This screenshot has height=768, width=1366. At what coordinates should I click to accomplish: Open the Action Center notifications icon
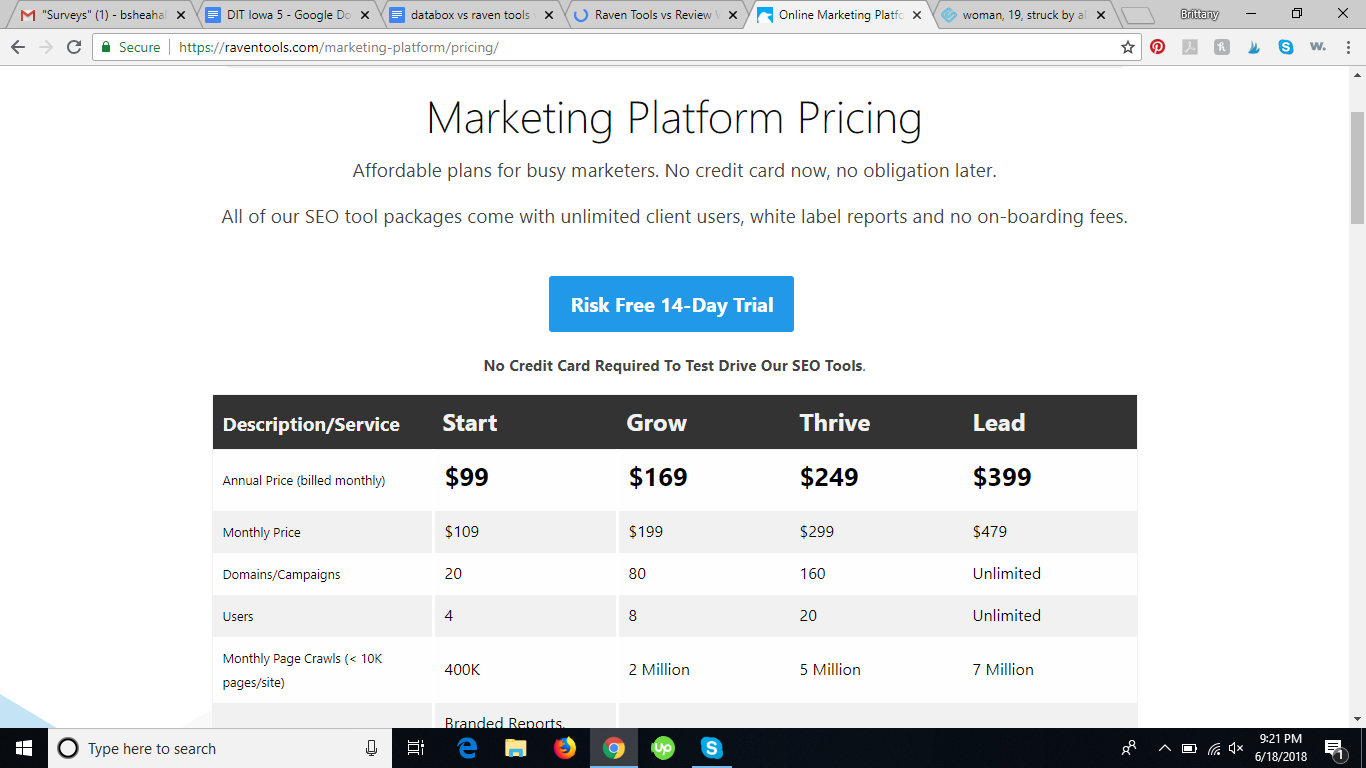1334,748
